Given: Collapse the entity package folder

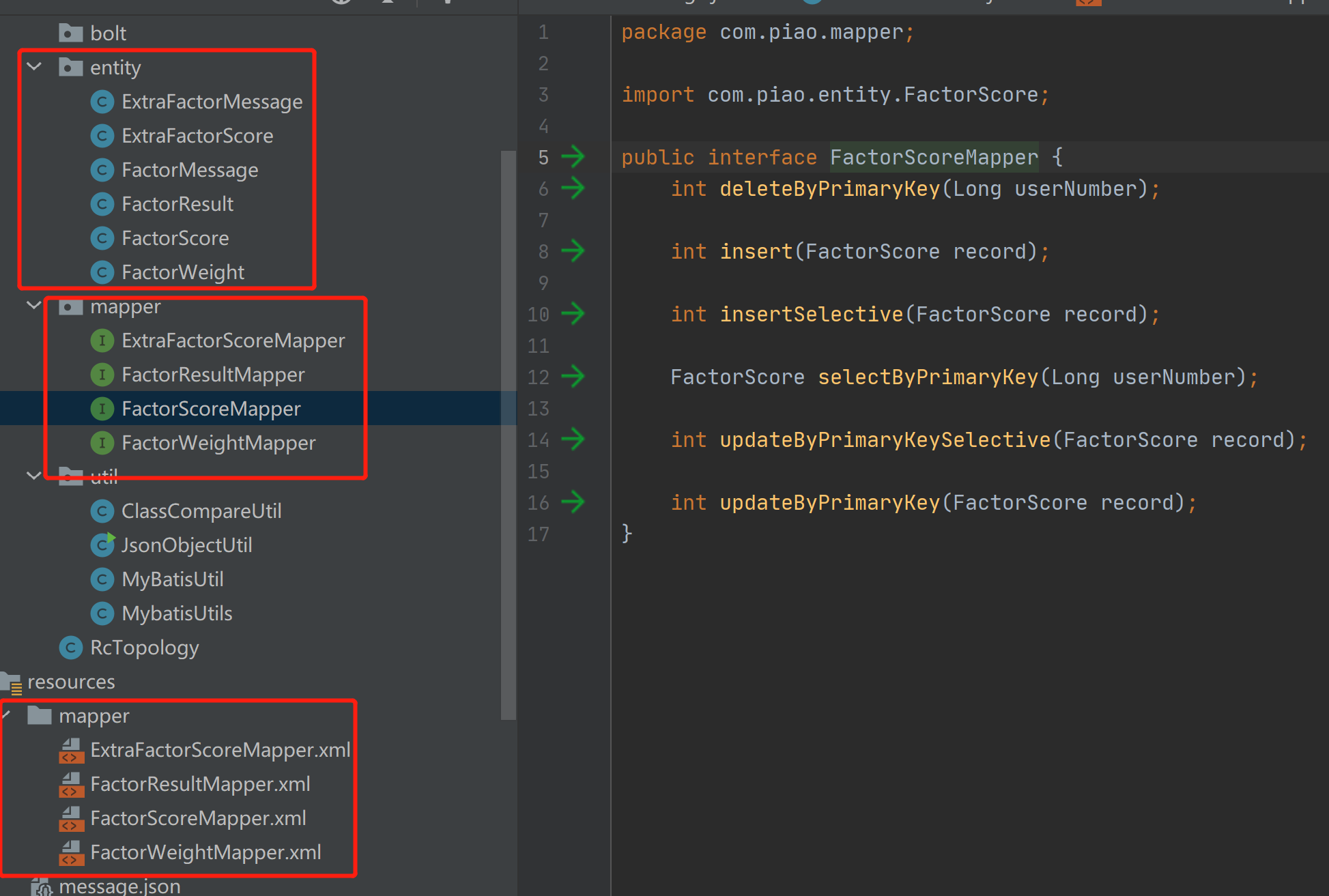Looking at the screenshot, I should [34, 67].
